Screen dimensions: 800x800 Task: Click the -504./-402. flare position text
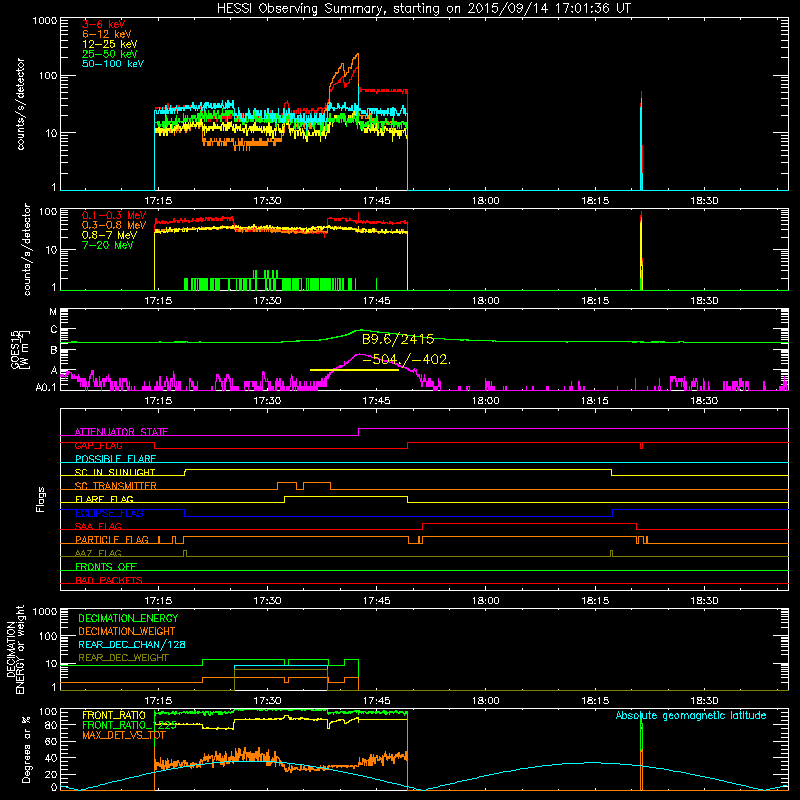coord(407,360)
